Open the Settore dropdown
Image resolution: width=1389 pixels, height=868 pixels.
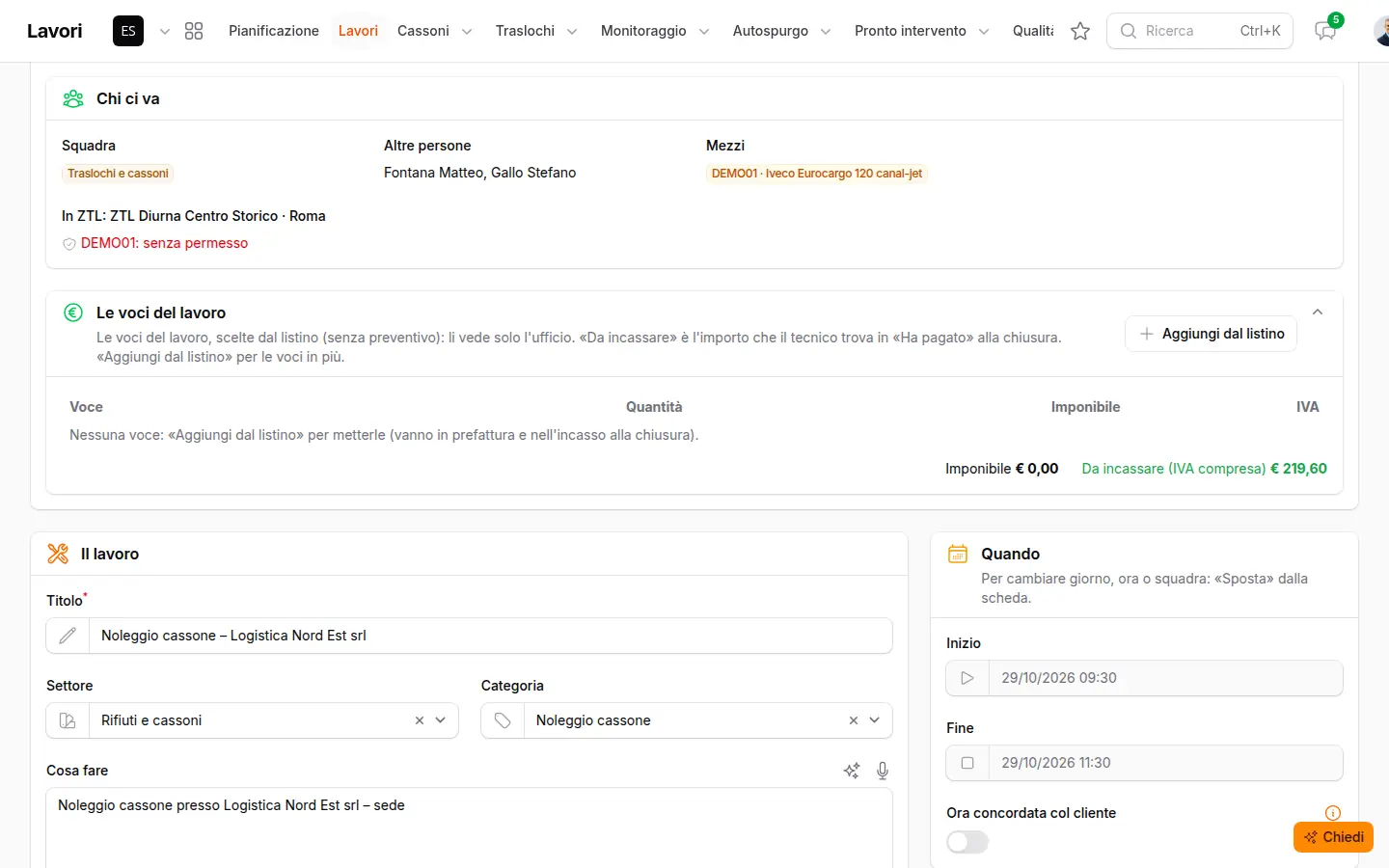click(441, 720)
